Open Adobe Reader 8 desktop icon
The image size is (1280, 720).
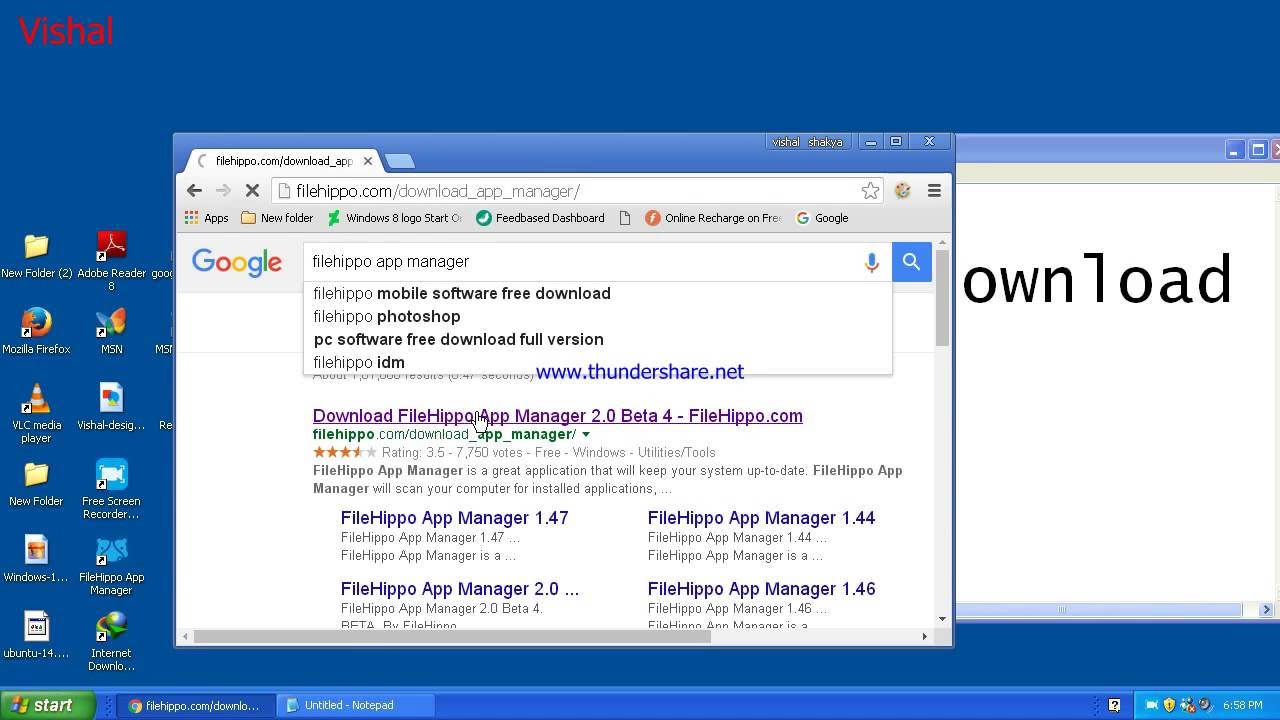coord(111,261)
